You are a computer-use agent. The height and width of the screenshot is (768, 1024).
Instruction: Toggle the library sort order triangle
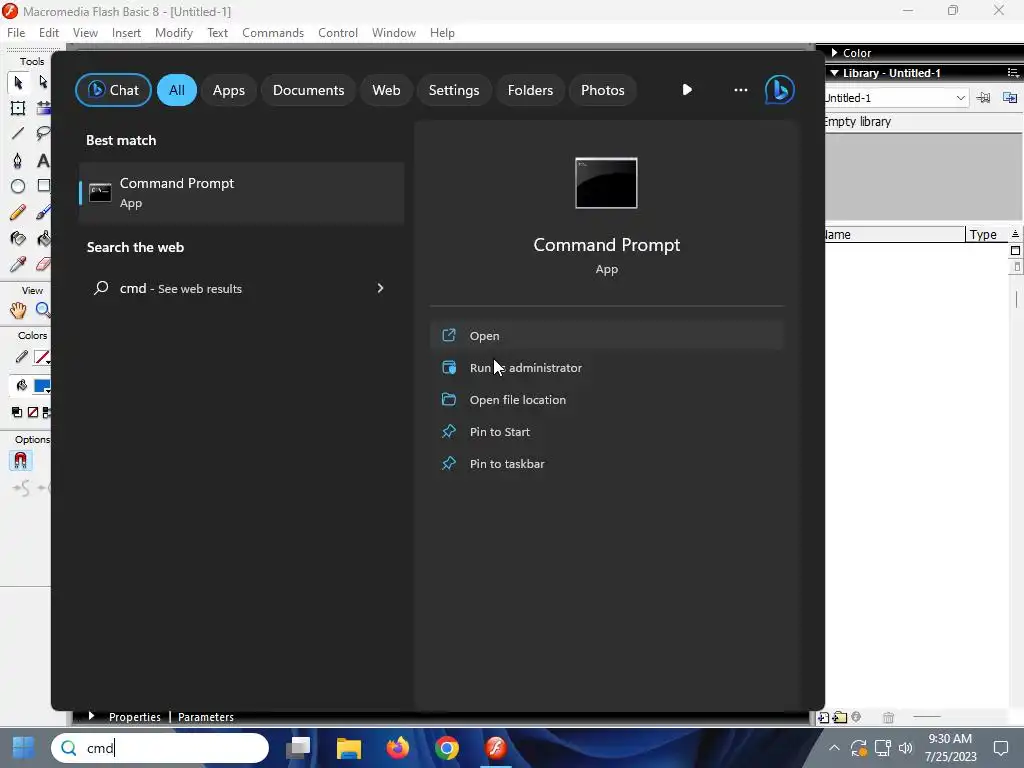(x=1015, y=234)
